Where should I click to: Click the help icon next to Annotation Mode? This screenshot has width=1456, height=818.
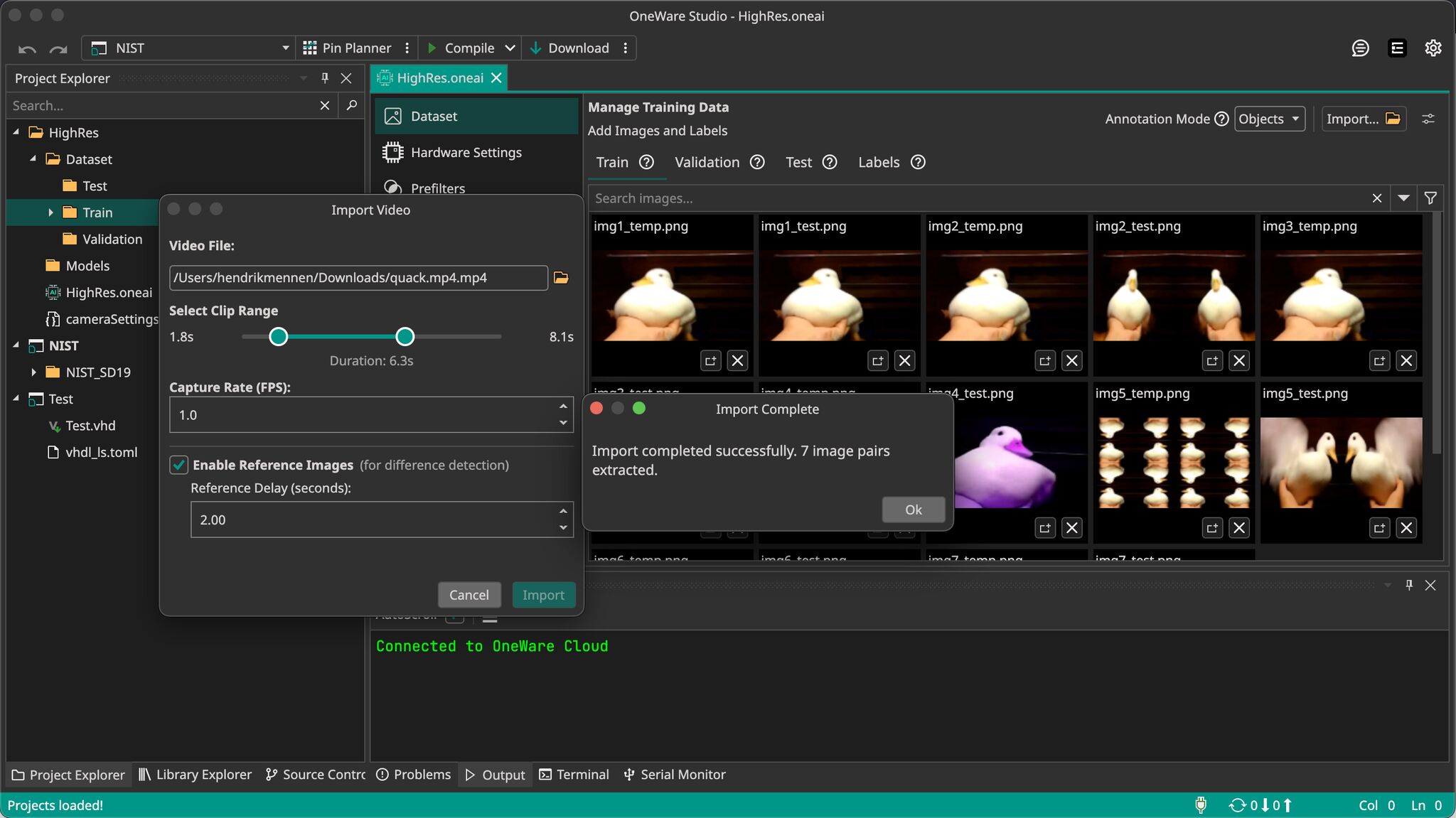click(x=1221, y=119)
